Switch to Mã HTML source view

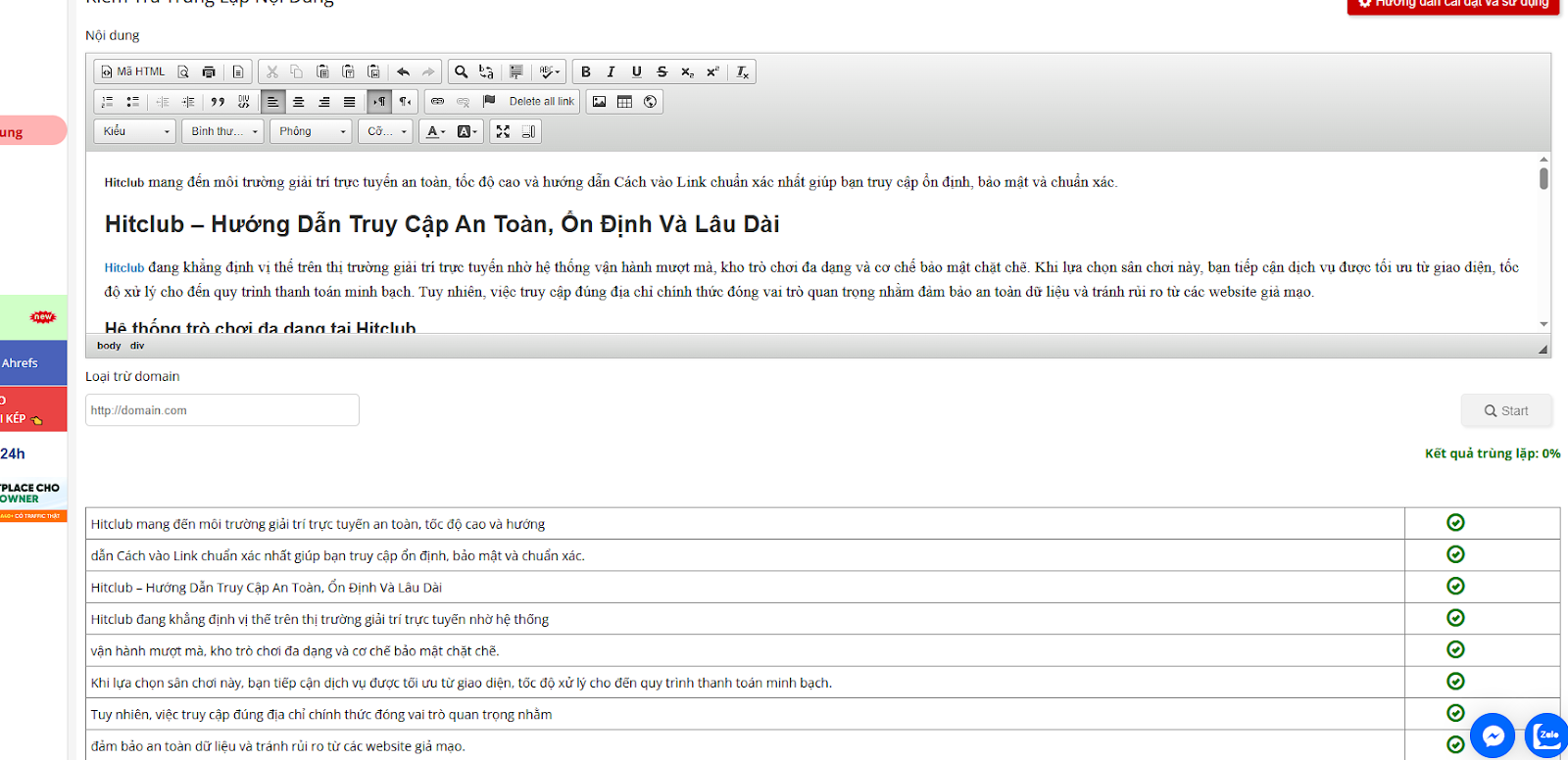pyautogui.click(x=133, y=71)
